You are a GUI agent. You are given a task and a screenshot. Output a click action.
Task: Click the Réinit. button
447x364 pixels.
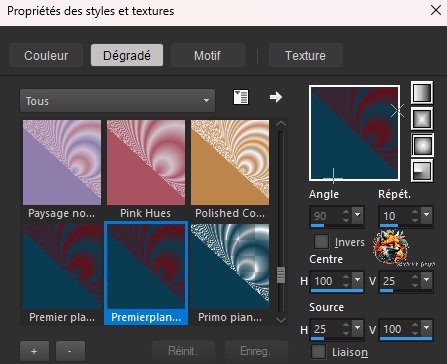183,351
